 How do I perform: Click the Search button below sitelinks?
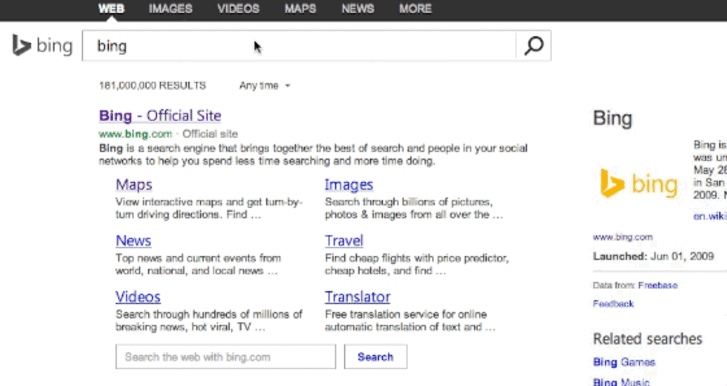tap(376, 357)
